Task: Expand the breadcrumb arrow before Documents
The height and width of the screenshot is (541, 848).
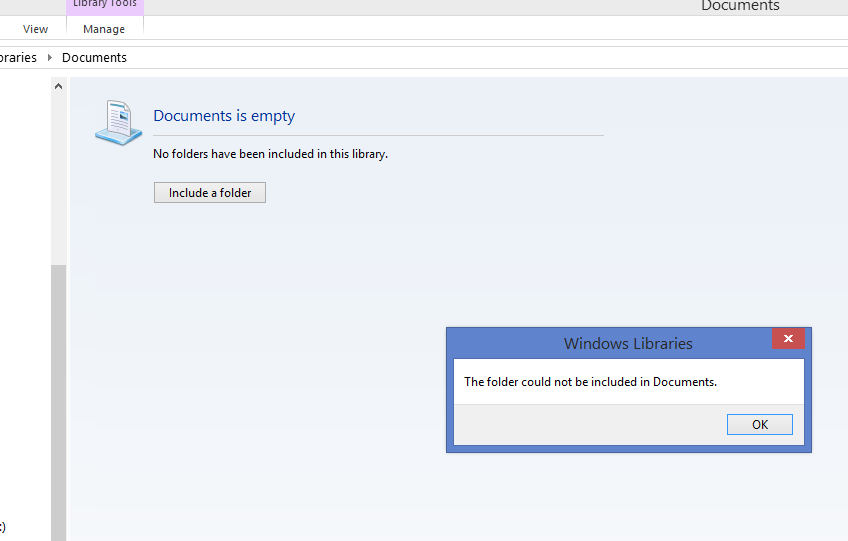Action: tap(50, 58)
